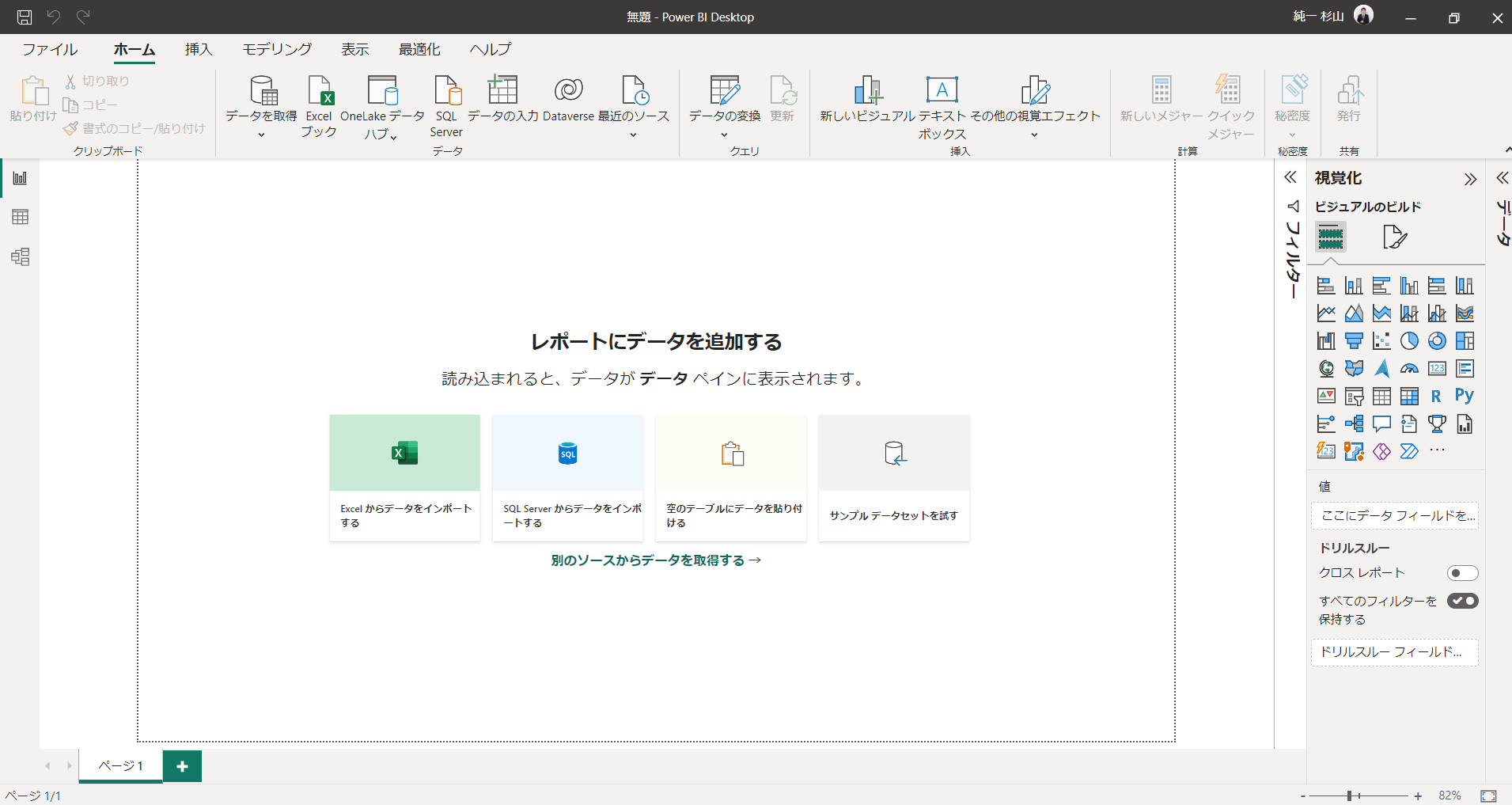The image size is (1512, 805).
Task: Expand the フィルター pane
Action: click(x=1290, y=177)
